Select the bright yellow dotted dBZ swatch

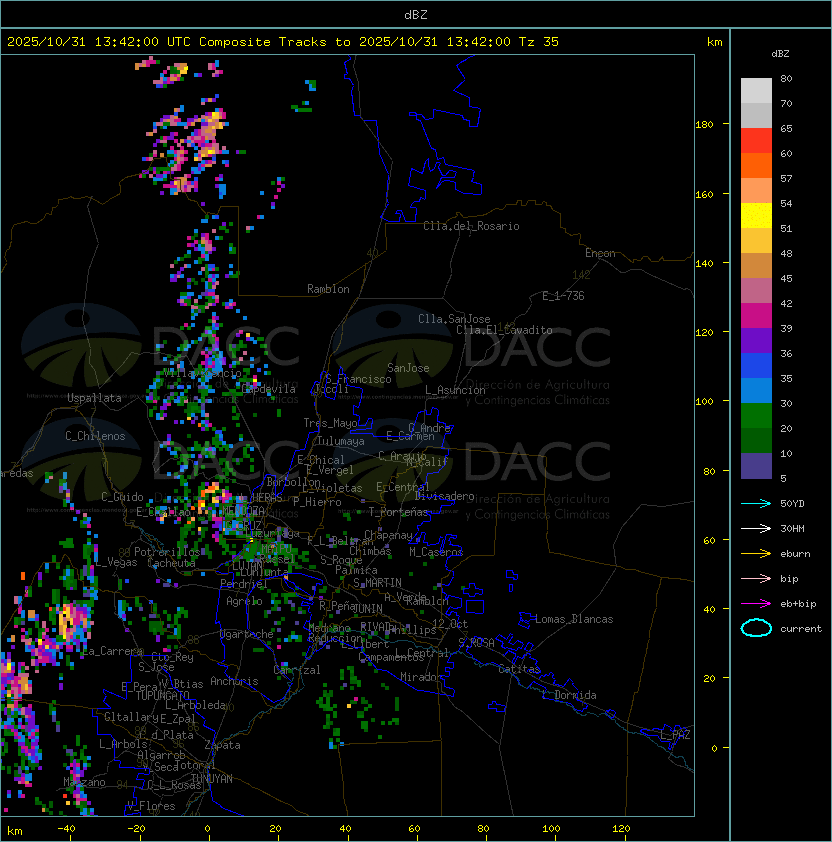tap(756, 216)
